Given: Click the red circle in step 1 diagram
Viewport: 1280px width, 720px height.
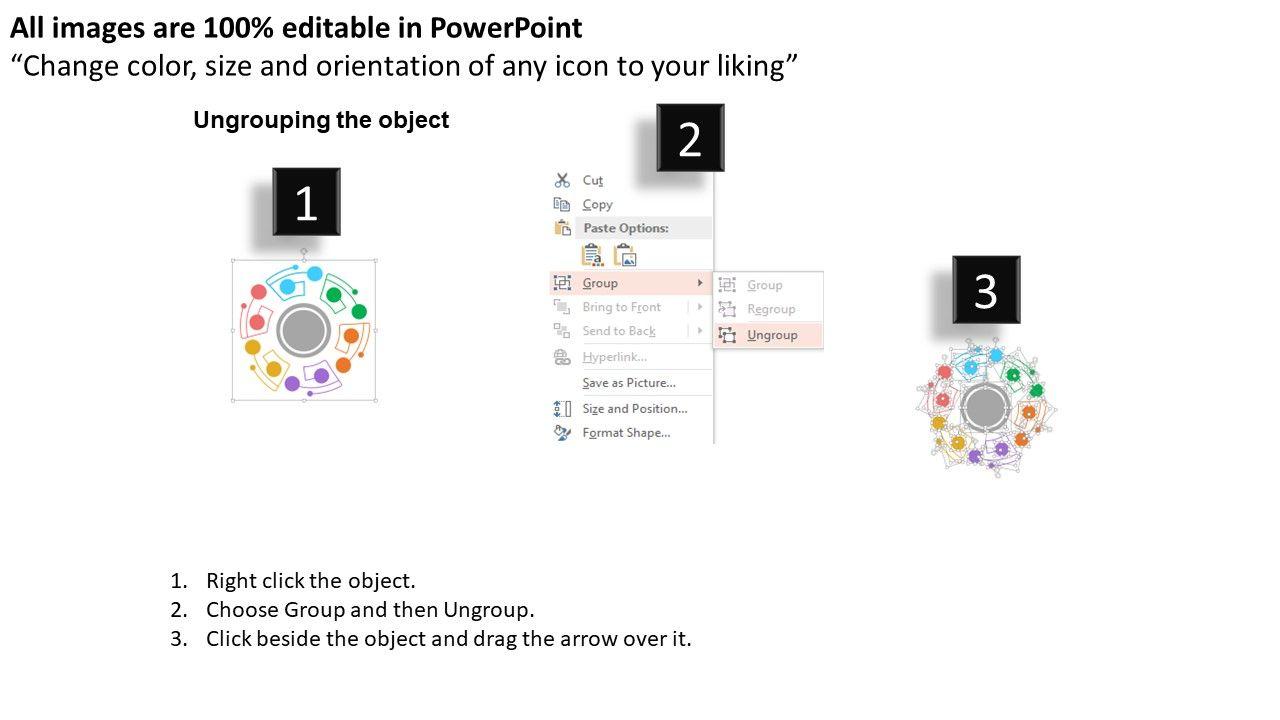Looking at the screenshot, I should click(x=258, y=292).
